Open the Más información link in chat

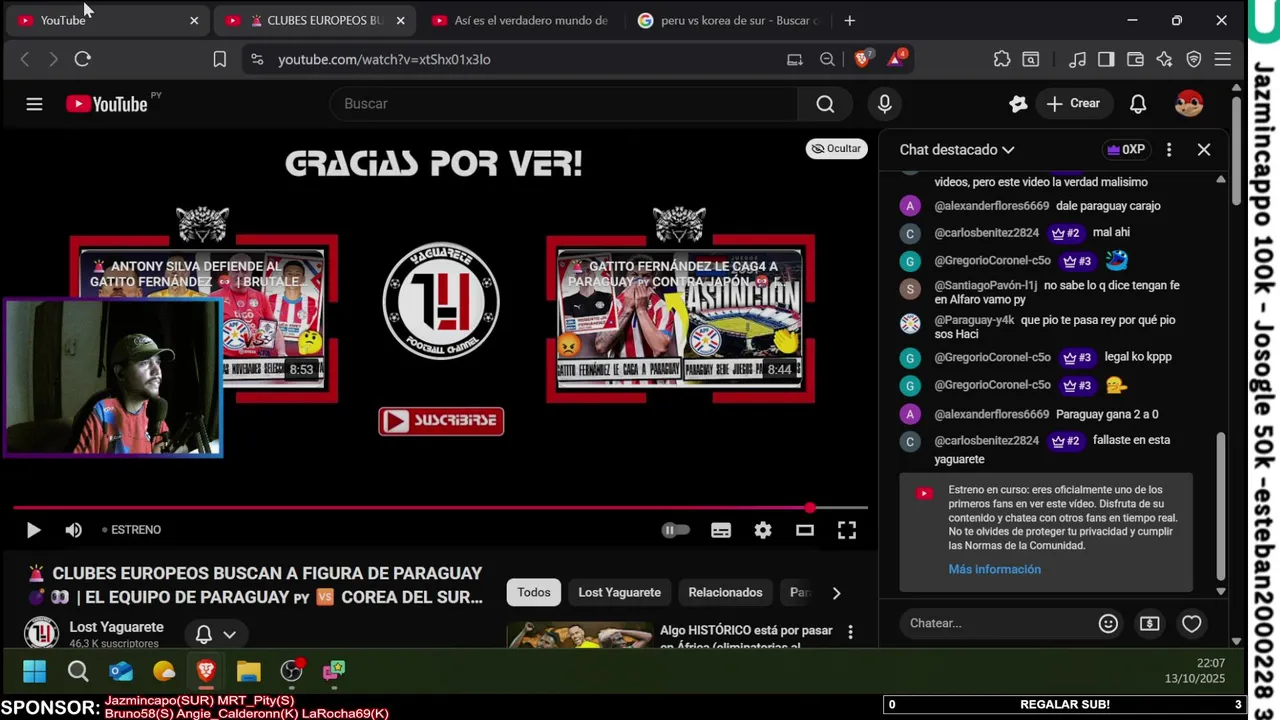pyautogui.click(x=994, y=569)
